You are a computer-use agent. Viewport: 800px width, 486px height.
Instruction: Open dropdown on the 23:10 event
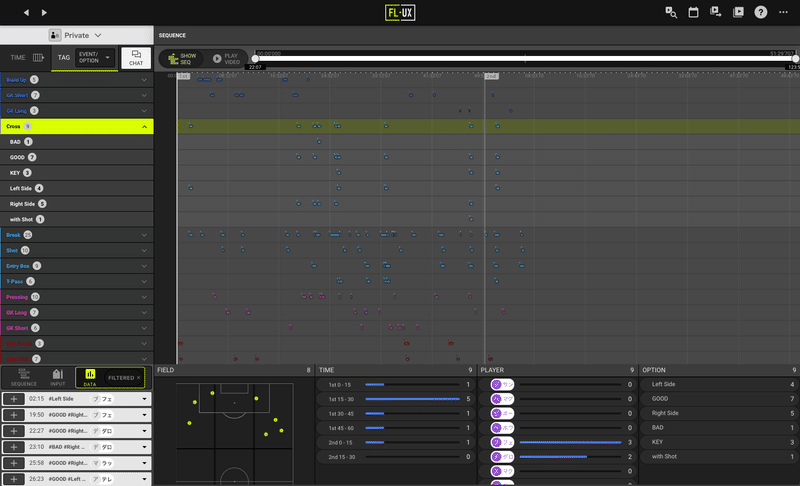pos(144,447)
